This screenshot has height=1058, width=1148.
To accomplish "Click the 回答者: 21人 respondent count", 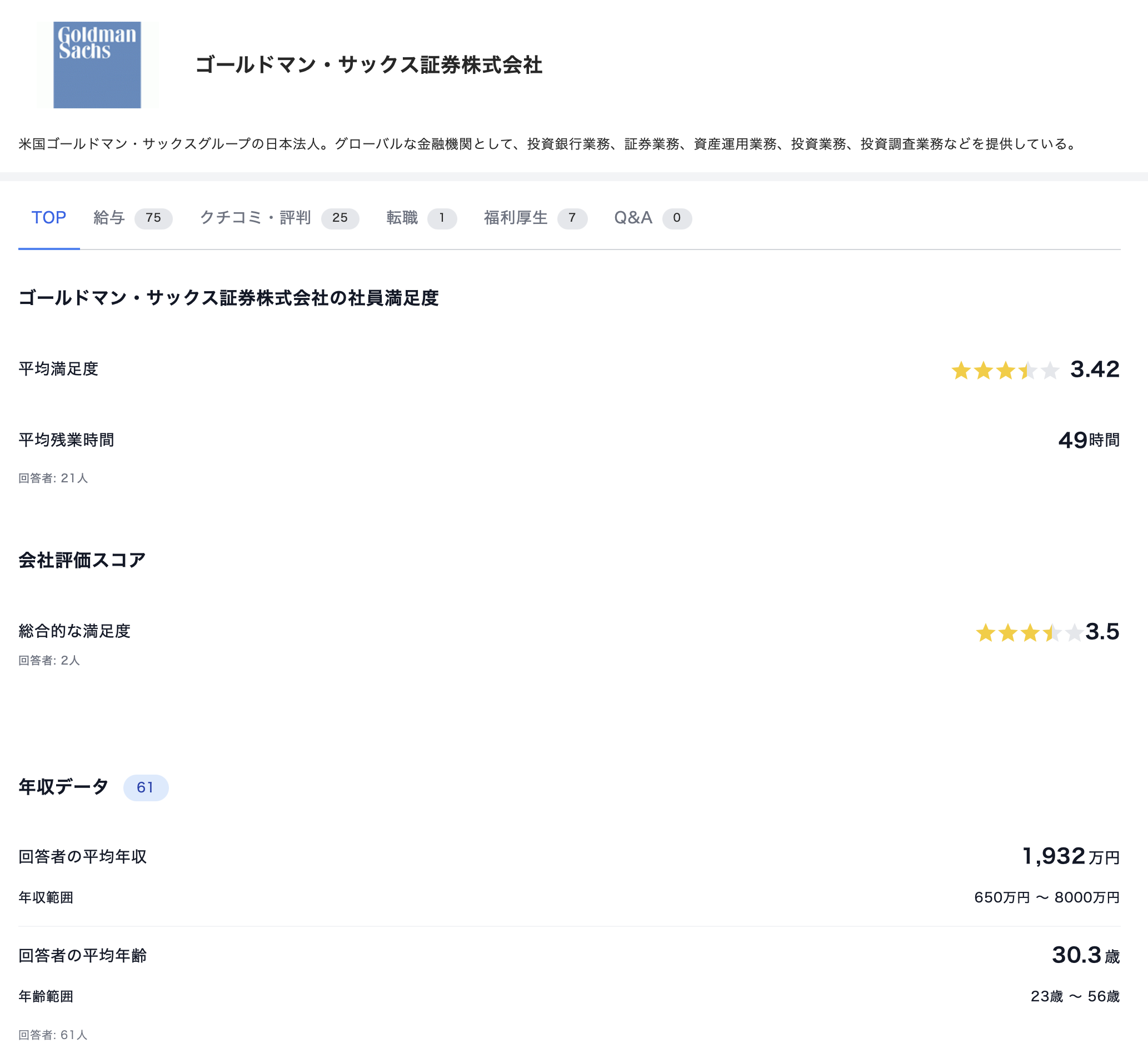I will (53, 478).
